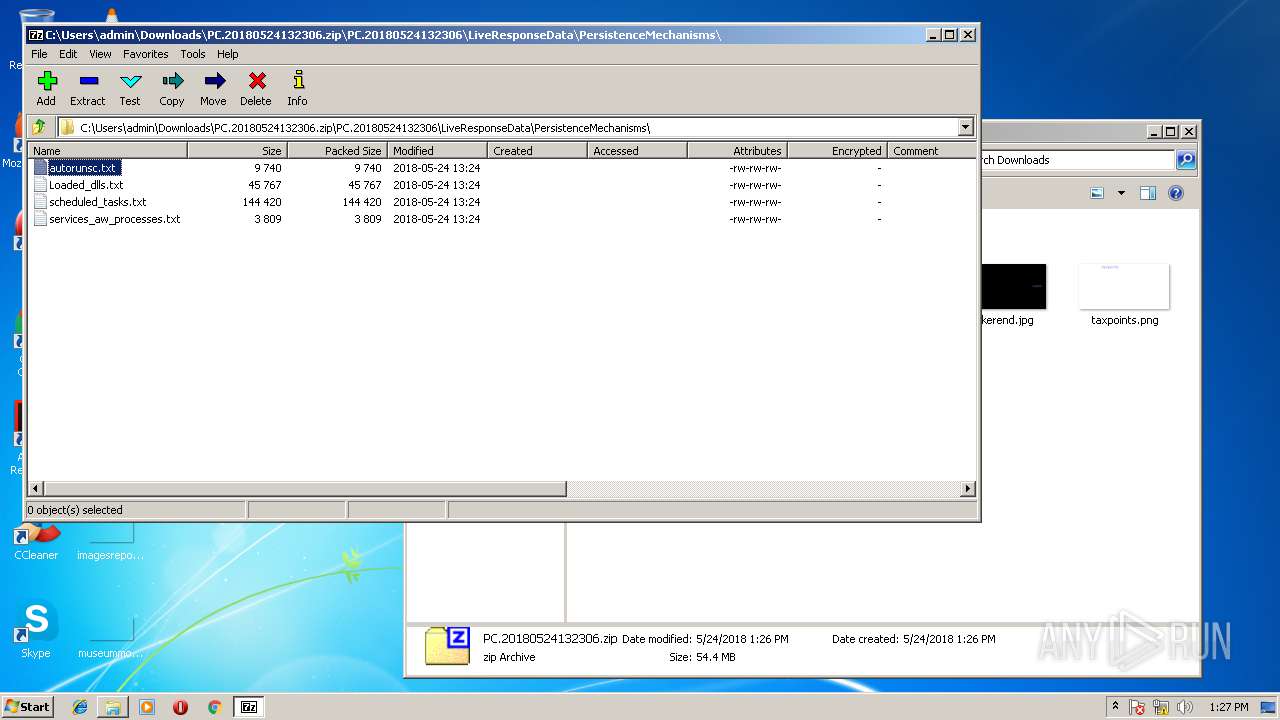Sort by the Encrypted column header
This screenshot has width=1280, height=720.
click(838, 151)
